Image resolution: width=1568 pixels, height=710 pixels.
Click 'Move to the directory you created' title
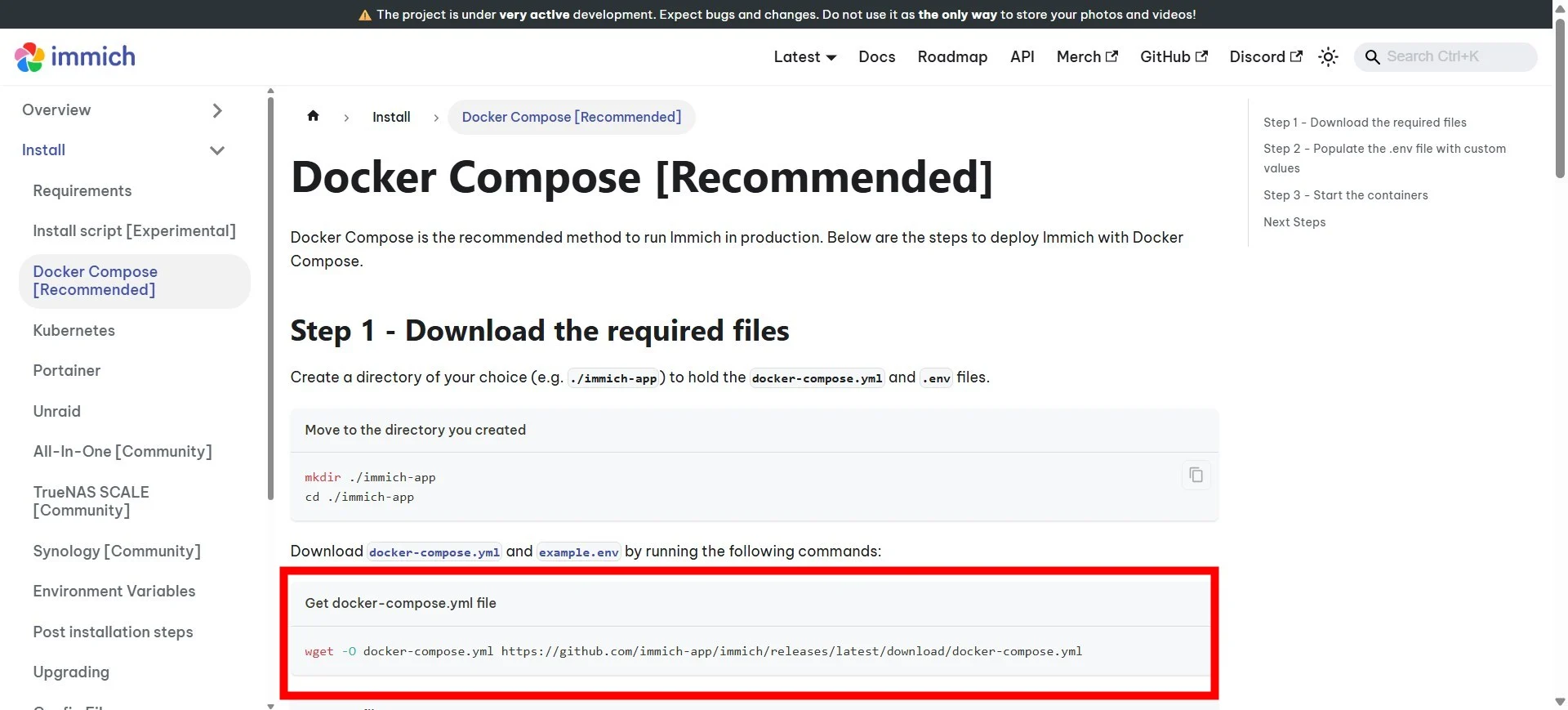(415, 430)
